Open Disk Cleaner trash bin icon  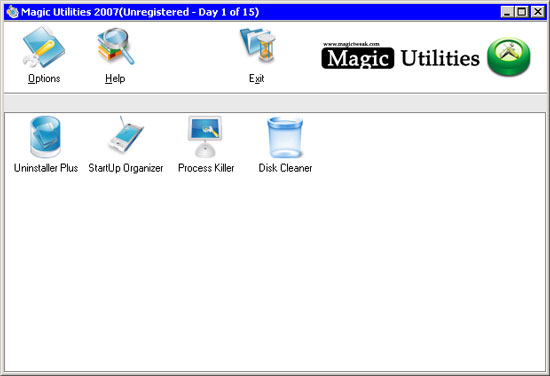pos(285,137)
